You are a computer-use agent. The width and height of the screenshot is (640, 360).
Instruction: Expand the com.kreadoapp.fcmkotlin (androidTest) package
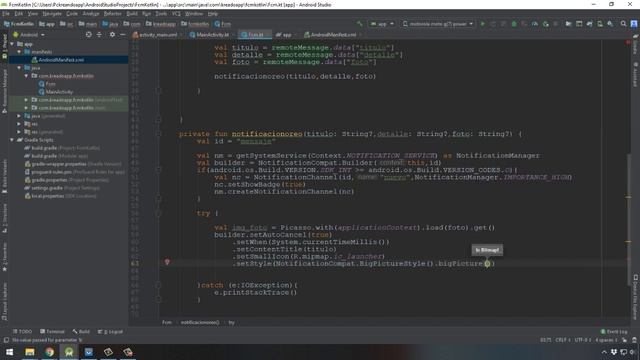click(x=27, y=100)
